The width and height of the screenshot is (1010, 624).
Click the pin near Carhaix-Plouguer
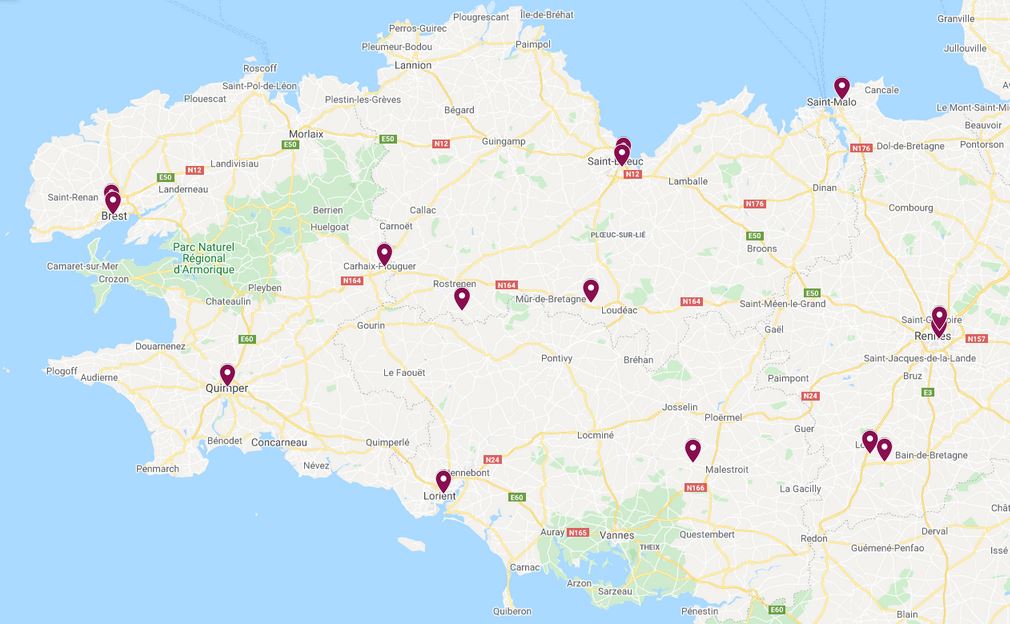[385, 254]
